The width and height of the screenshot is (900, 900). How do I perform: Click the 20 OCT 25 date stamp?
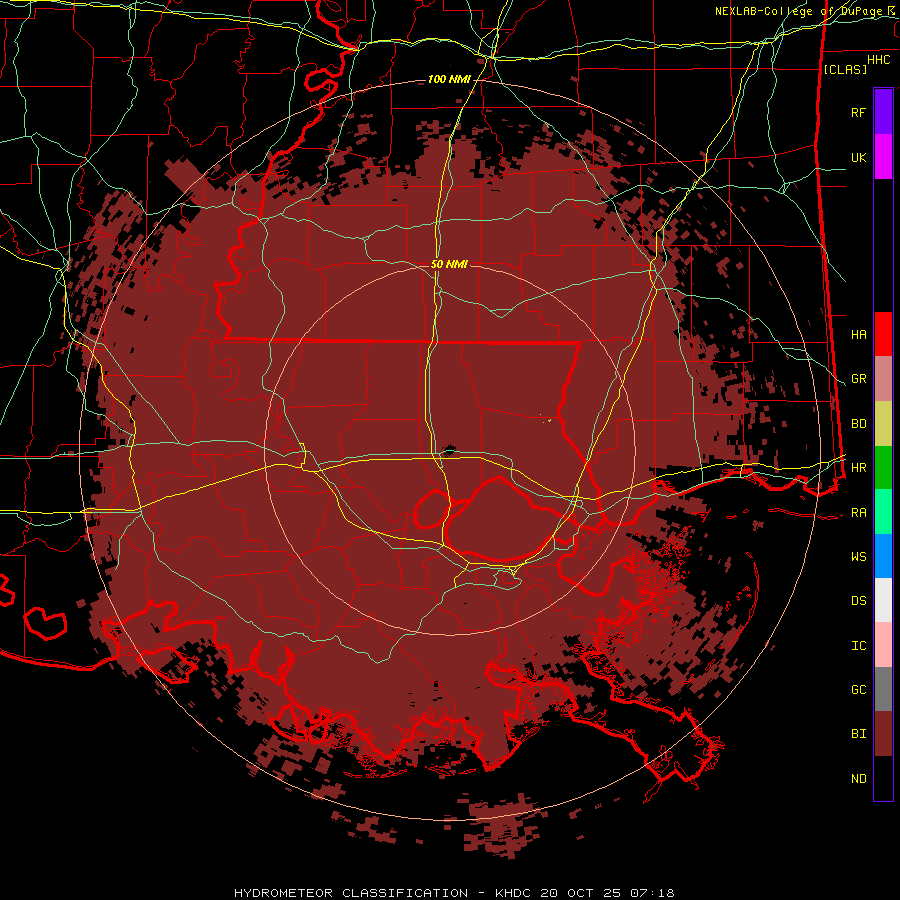tap(581, 893)
